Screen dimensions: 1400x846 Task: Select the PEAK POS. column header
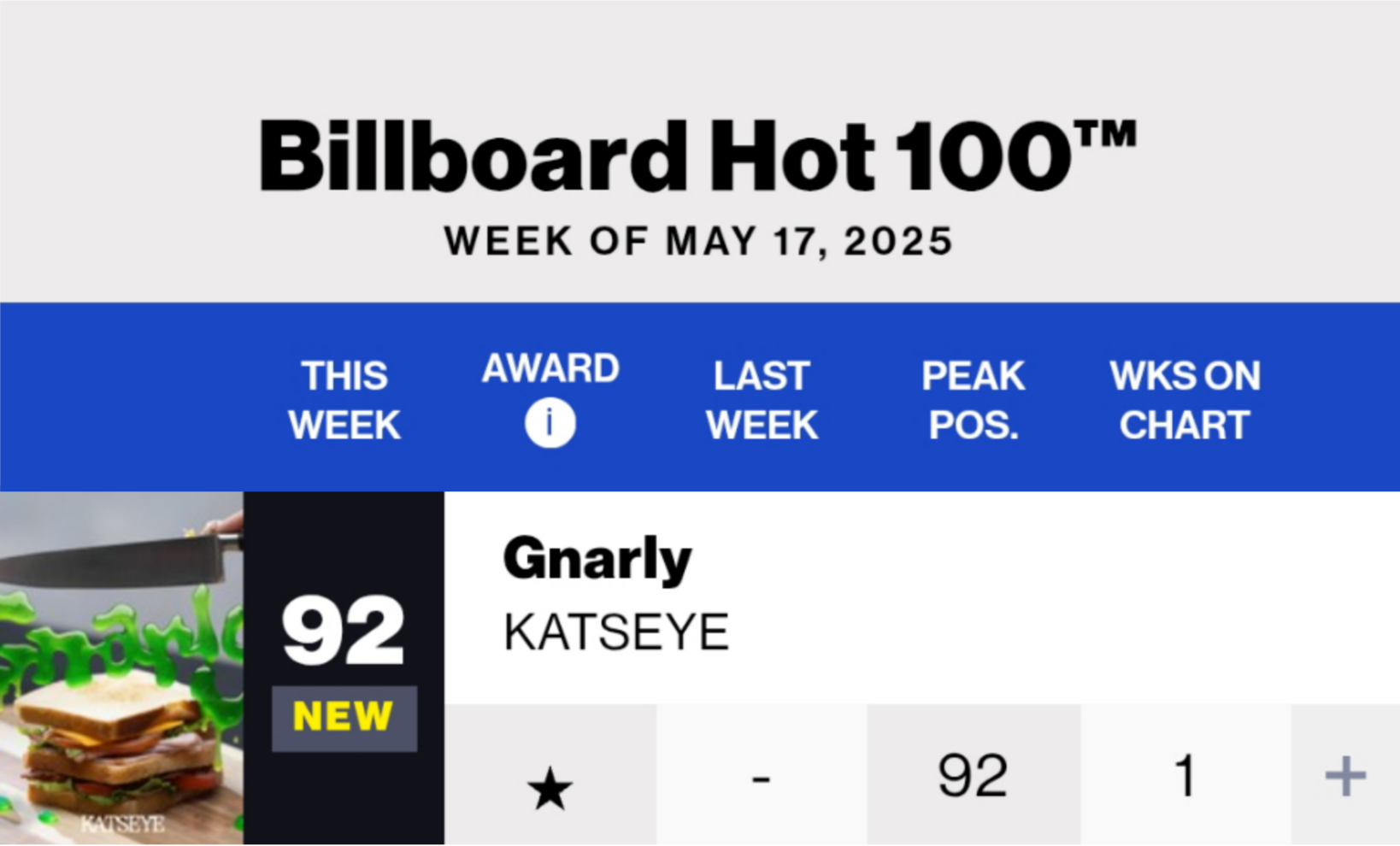[973, 400]
